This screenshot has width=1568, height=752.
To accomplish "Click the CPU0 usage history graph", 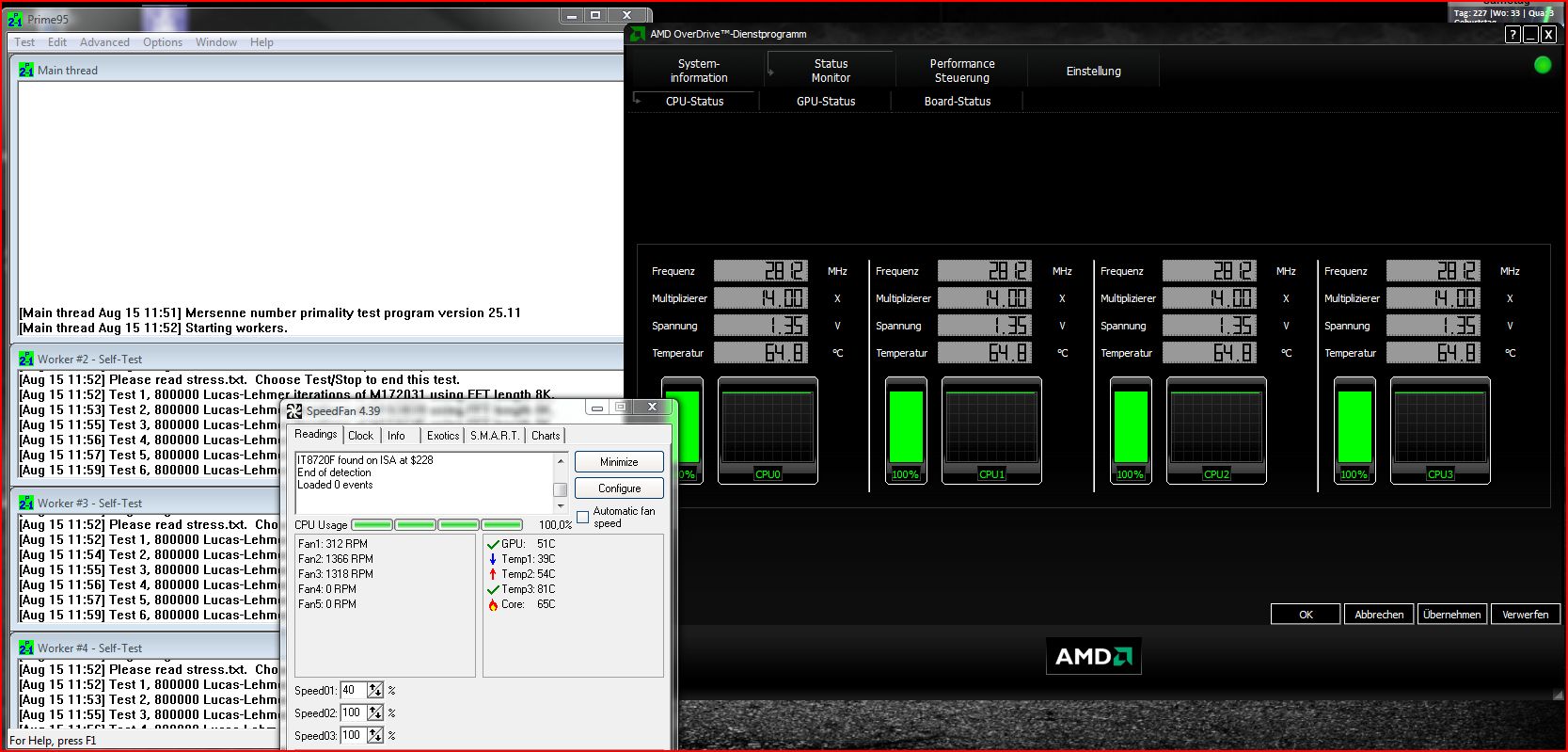I will 768,431.
